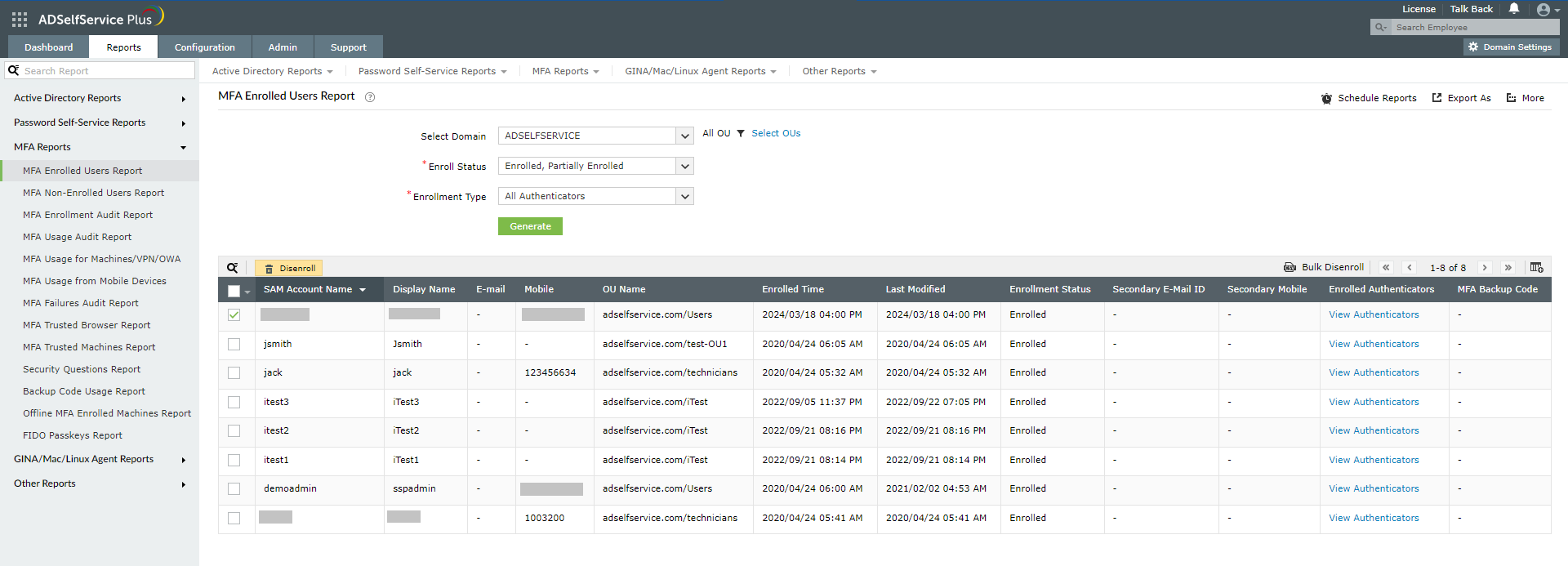Open the Select Domain dropdown
The width and height of the screenshot is (1568, 566).
684,136
